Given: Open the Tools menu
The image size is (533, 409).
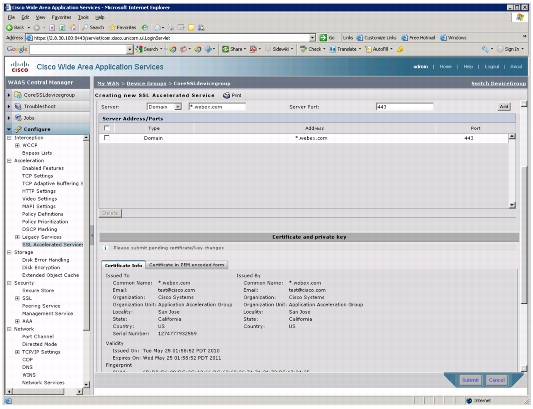Looking at the screenshot, I should [83, 17].
